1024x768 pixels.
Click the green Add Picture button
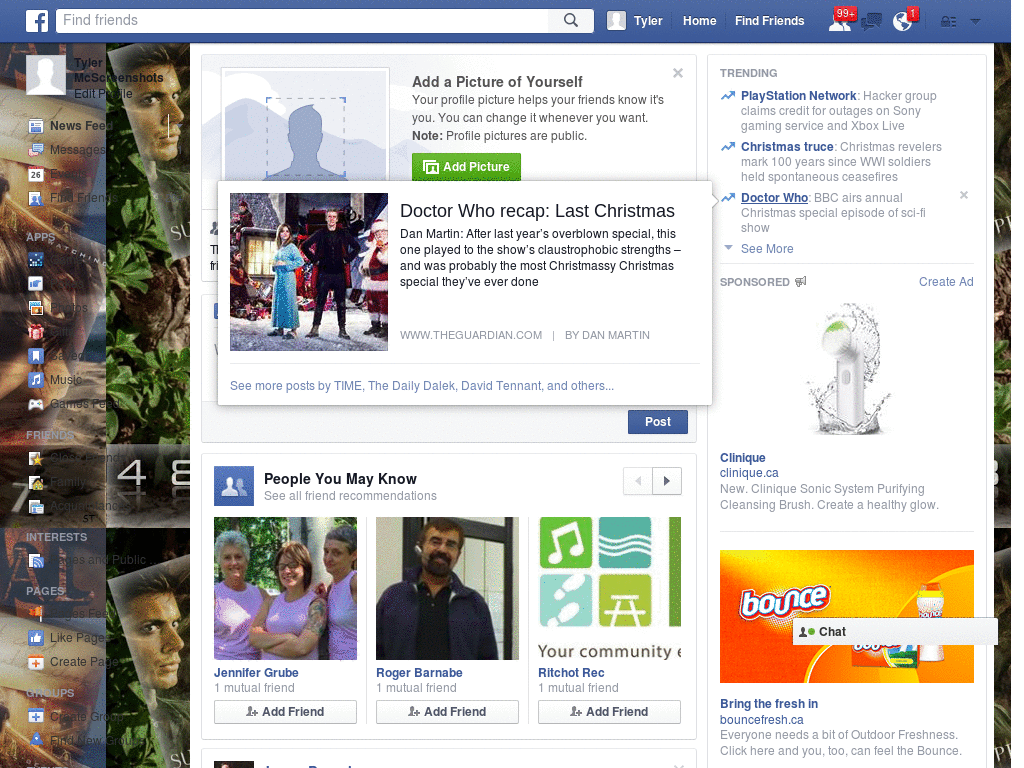466,167
